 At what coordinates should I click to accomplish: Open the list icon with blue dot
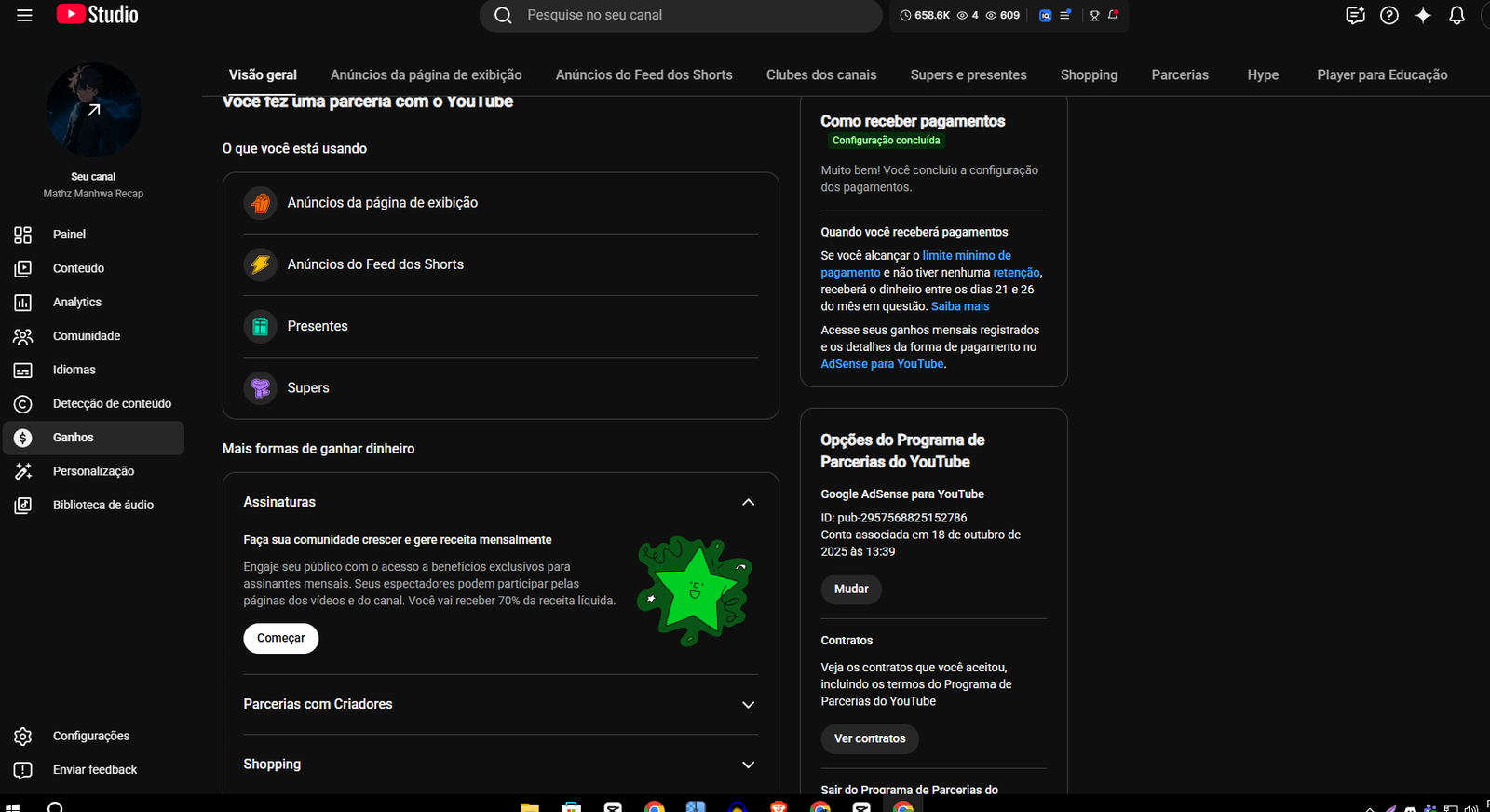pos(1065,15)
